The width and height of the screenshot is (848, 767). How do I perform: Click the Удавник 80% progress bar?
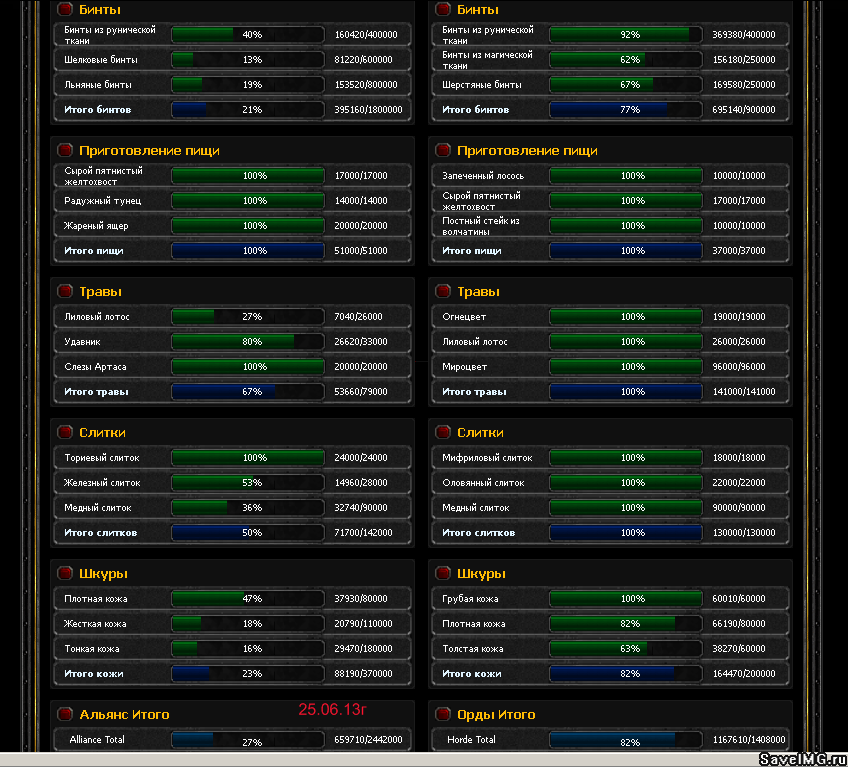pos(248,342)
